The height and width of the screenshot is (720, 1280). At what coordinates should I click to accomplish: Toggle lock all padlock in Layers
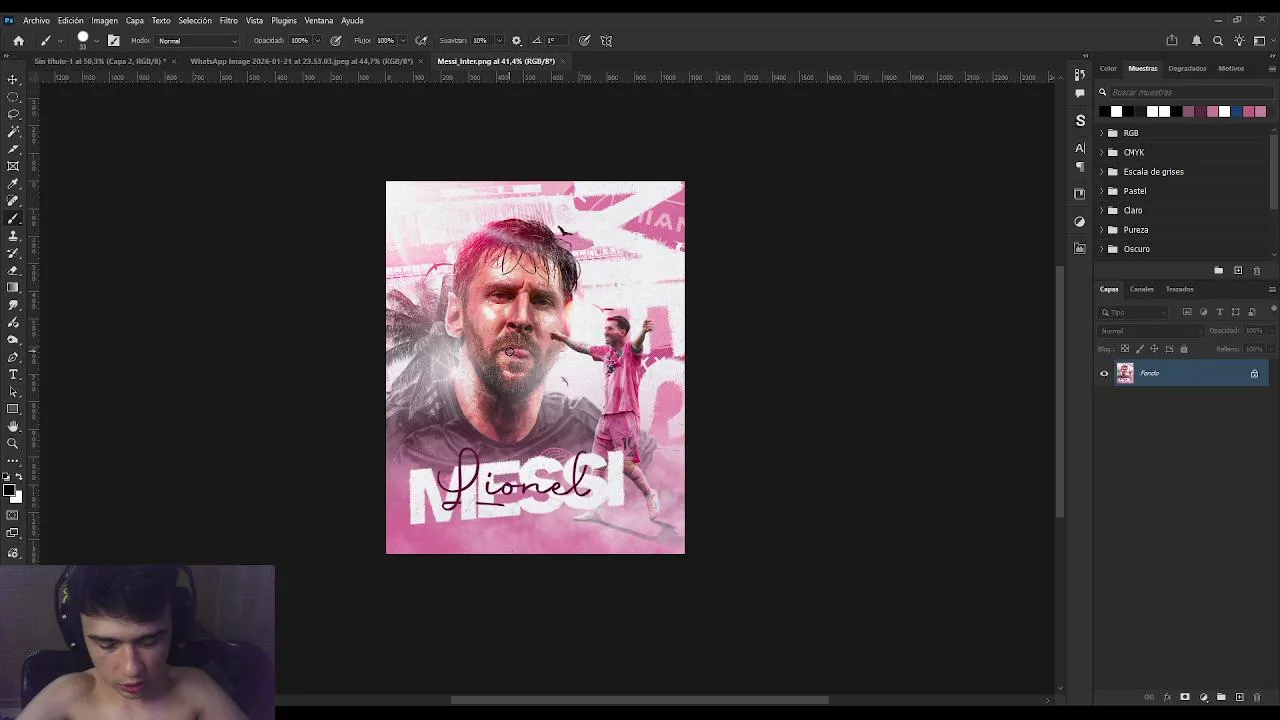[1184, 349]
